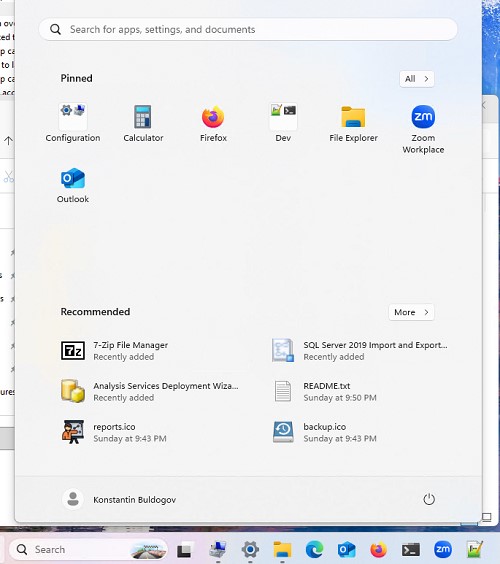Open the Configuration pinned folder
This screenshot has width=500, height=564.
coord(73,123)
